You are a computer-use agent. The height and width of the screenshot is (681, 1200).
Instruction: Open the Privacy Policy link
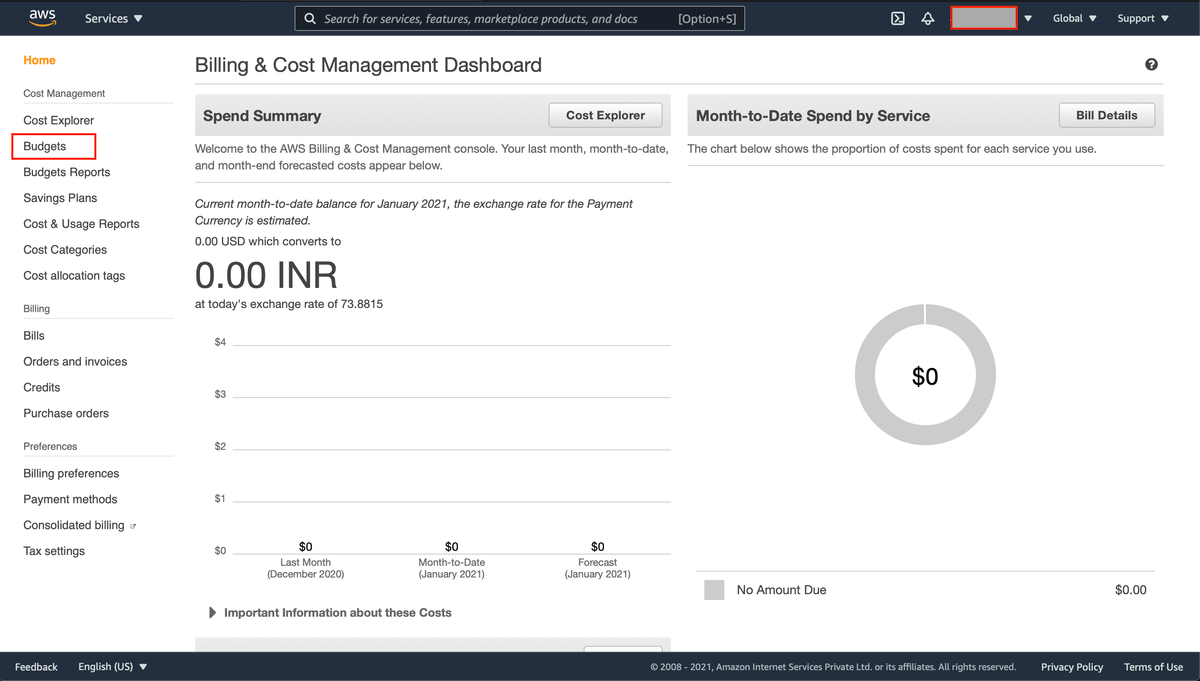click(x=1072, y=667)
